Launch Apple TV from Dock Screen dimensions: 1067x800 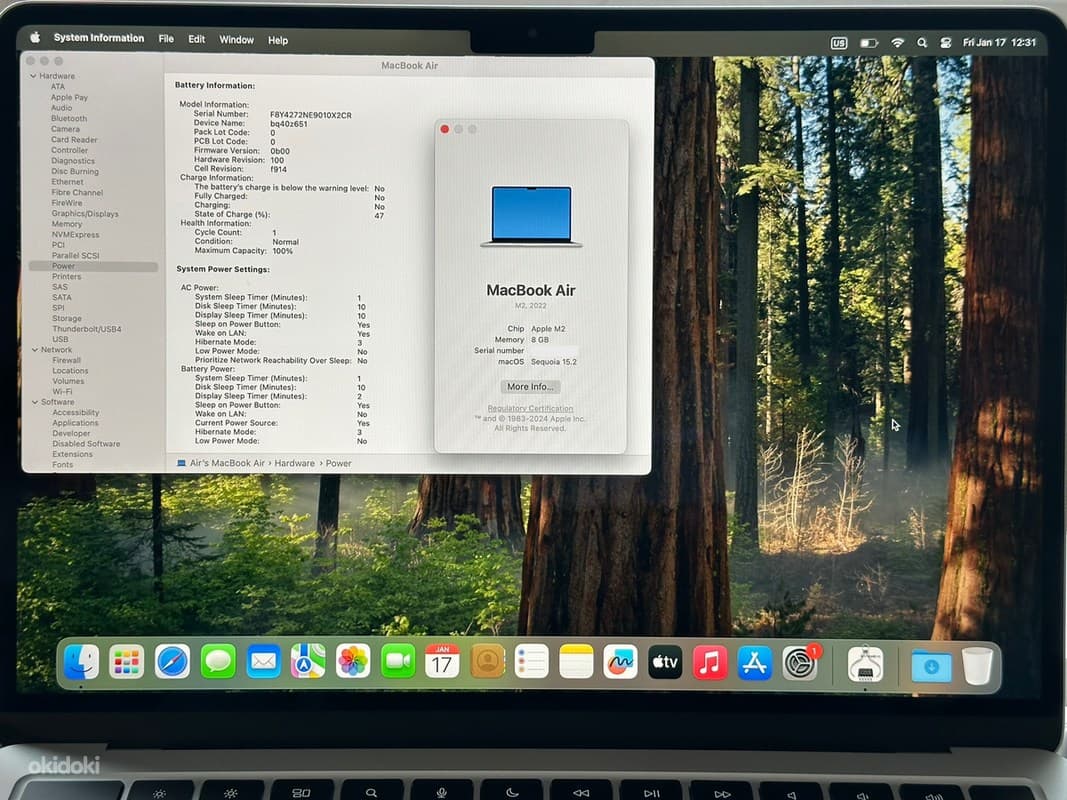(665, 662)
